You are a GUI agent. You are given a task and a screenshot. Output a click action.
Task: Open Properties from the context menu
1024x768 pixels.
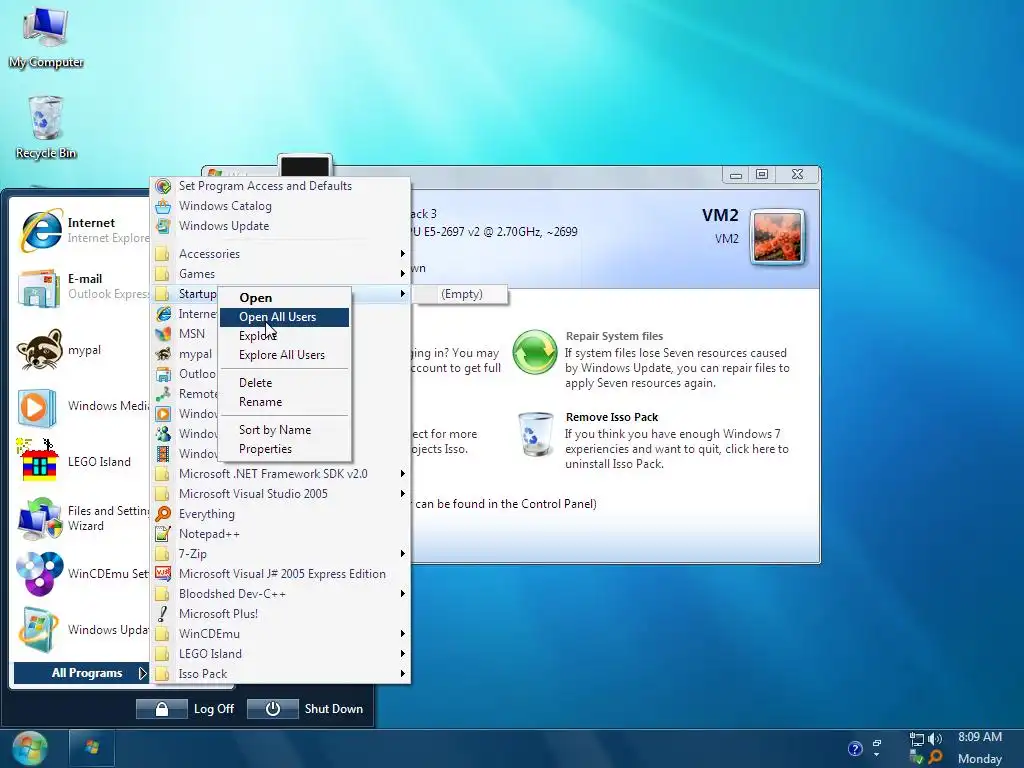(x=285, y=449)
